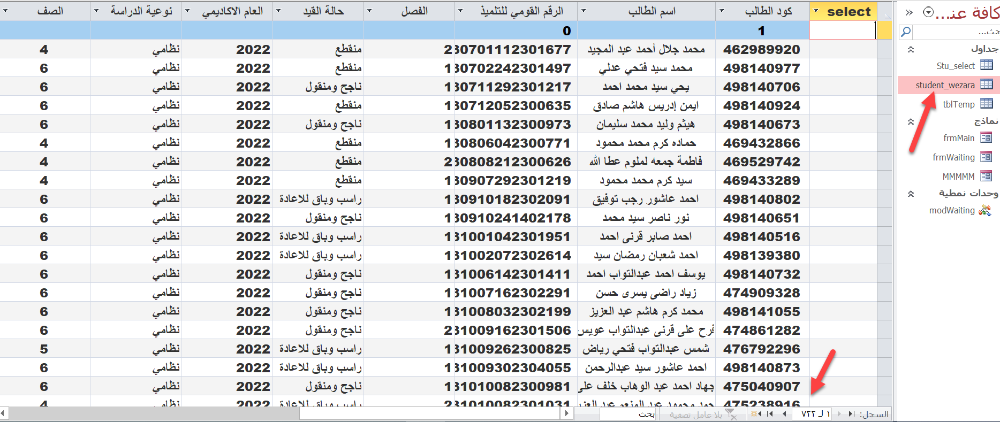This screenshot has width=1000, height=422.
Task: Go to the previous record
Action: [x=839, y=414]
